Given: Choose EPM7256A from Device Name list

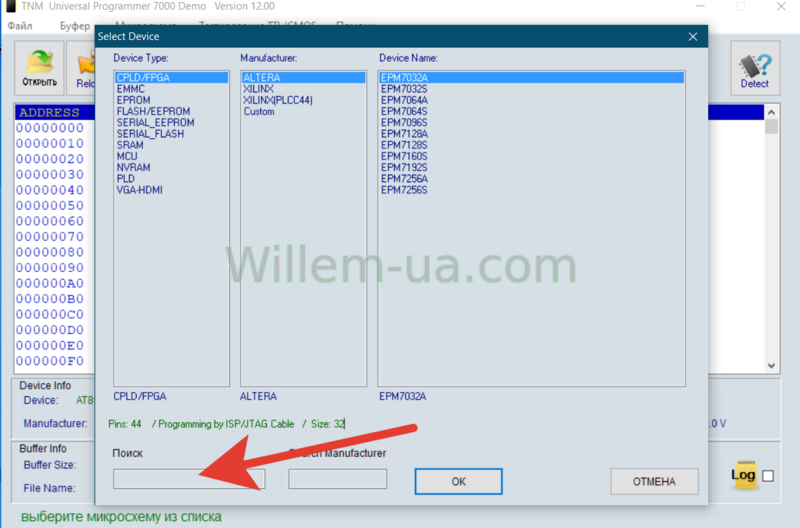Looking at the screenshot, I should [x=404, y=179].
